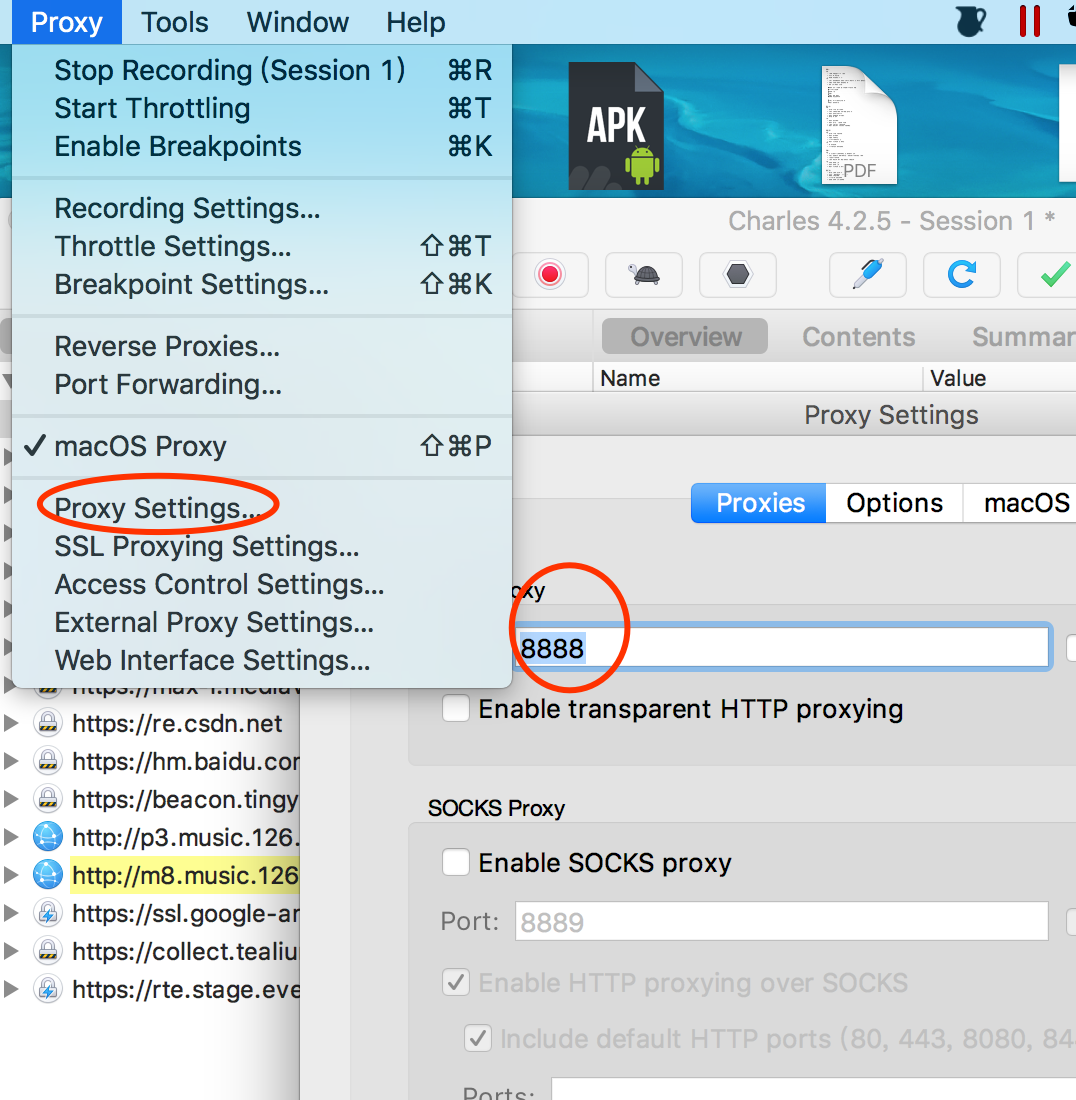Switch to the Options tab
Viewport: 1076px width, 1100px height.
(894, 503)
